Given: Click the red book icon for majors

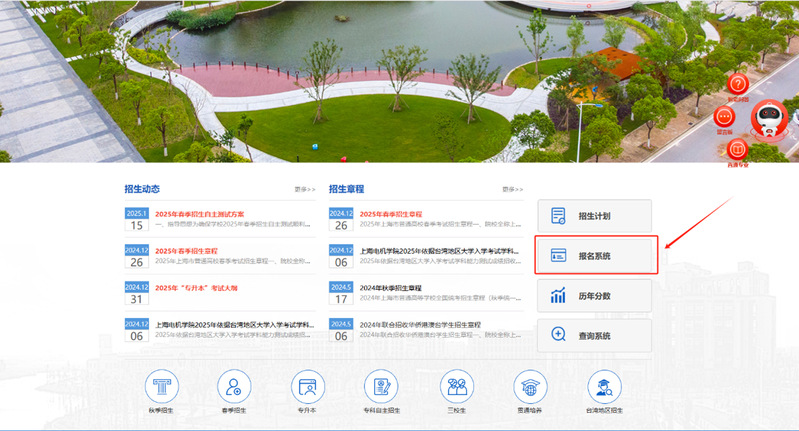Looking at the screenshot, I should 738,149.
